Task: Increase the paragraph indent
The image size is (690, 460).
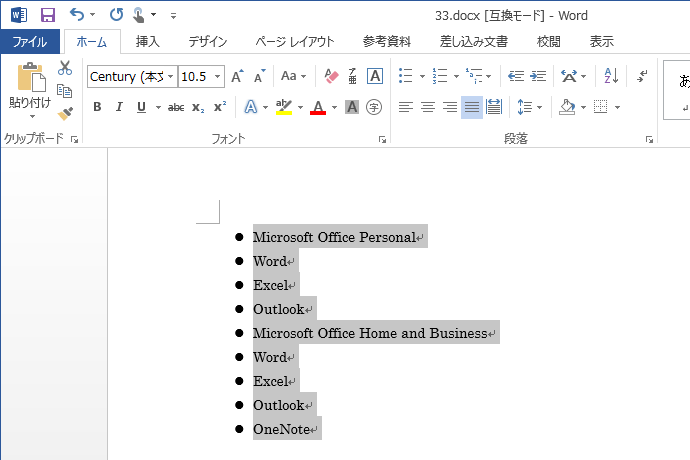Action: (x=538, y=76)
